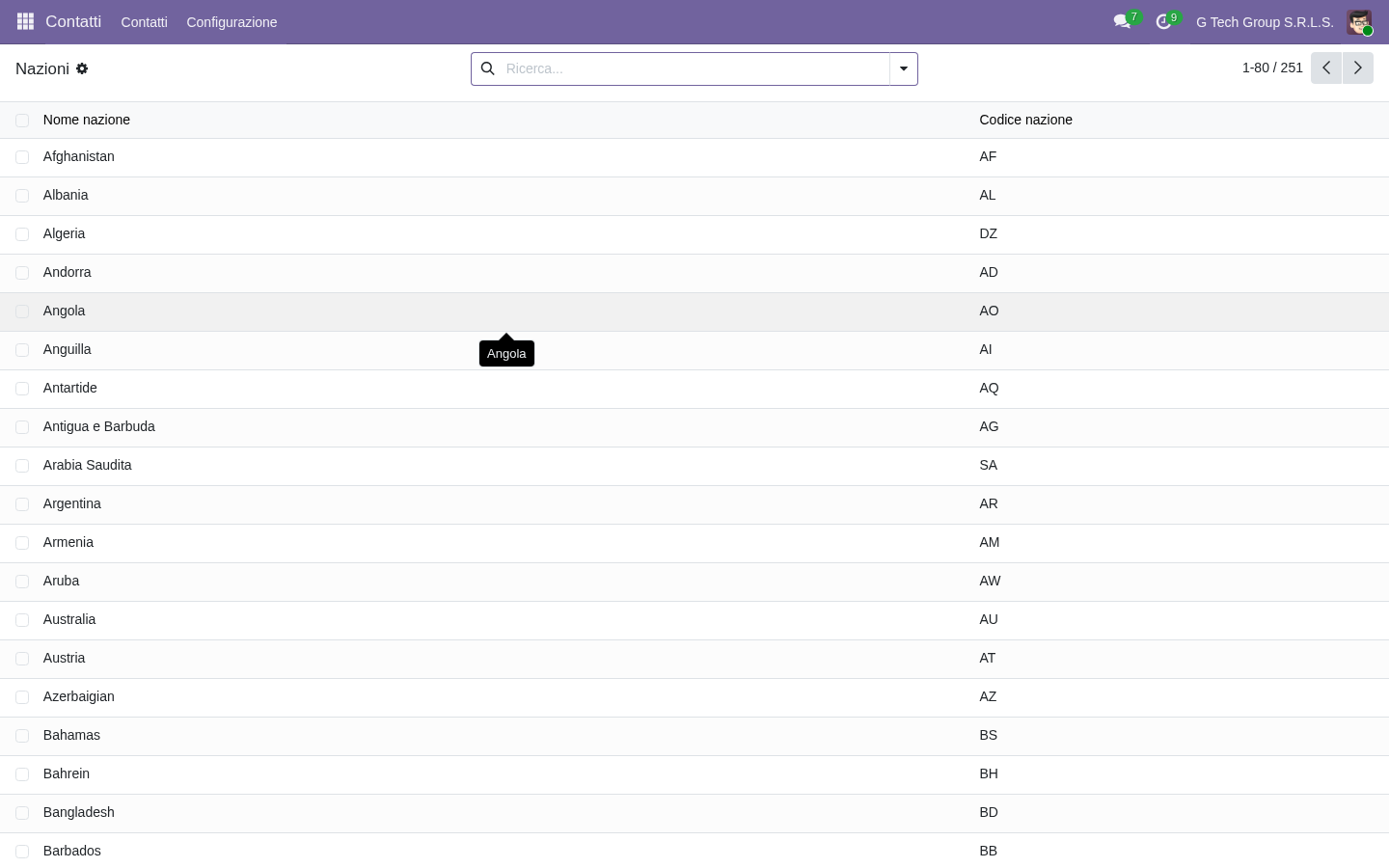Screen dimensions: 1389x868
Task: Check the Algeria row checkbox
Action: click(x=22, y=234)
